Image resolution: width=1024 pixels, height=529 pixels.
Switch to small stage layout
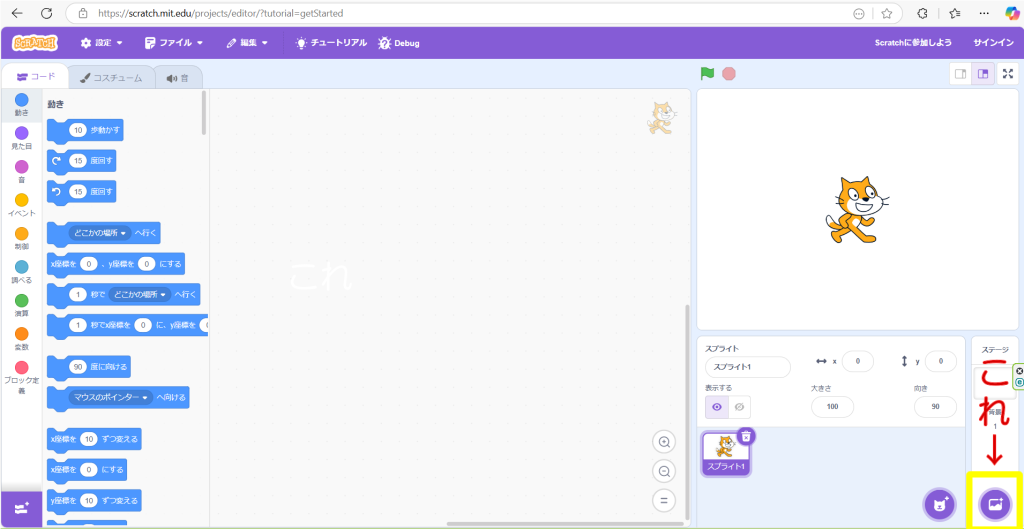click(960, 73)
